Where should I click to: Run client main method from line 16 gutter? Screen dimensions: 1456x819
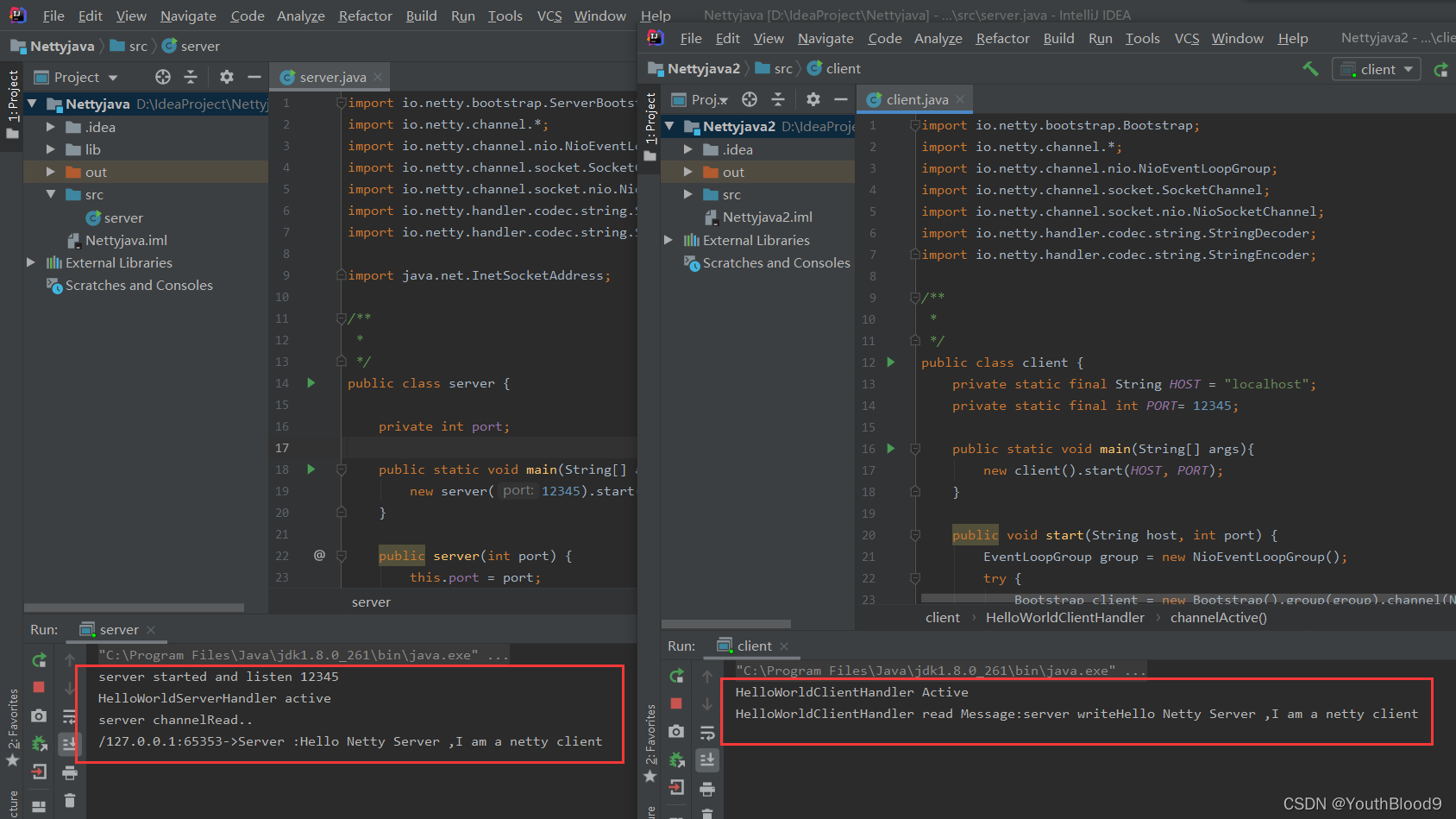coord(891,449)
